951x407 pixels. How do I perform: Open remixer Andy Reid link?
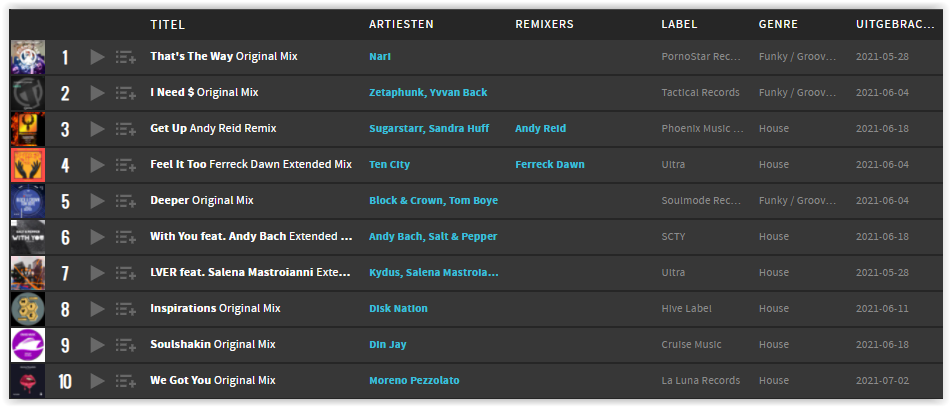click(540, 129)
